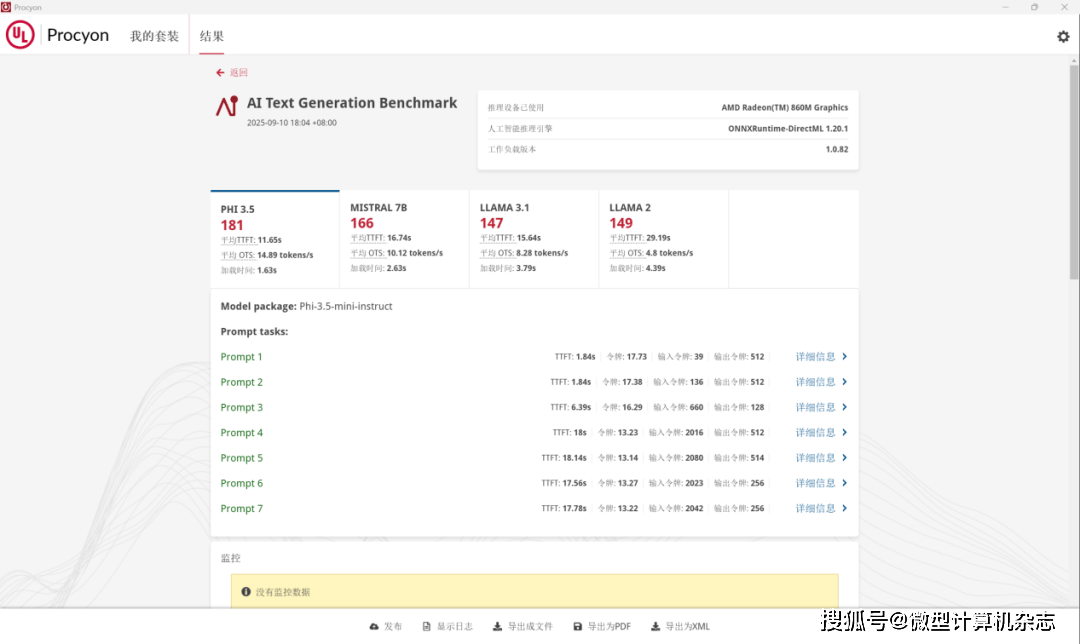Open the 我的套装 menu tab

point(154,37)
